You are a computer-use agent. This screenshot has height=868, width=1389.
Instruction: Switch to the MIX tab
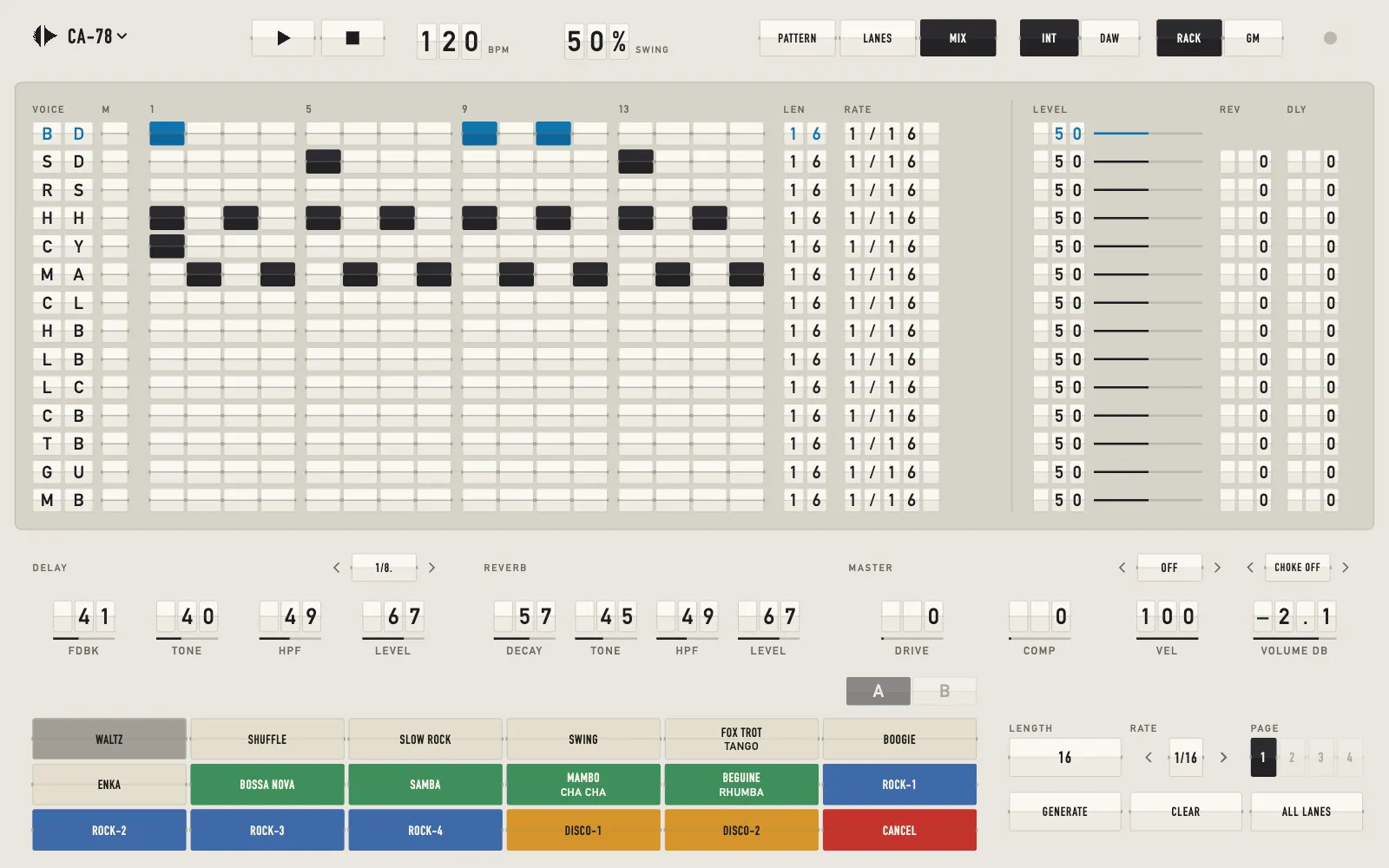(958, 38)
